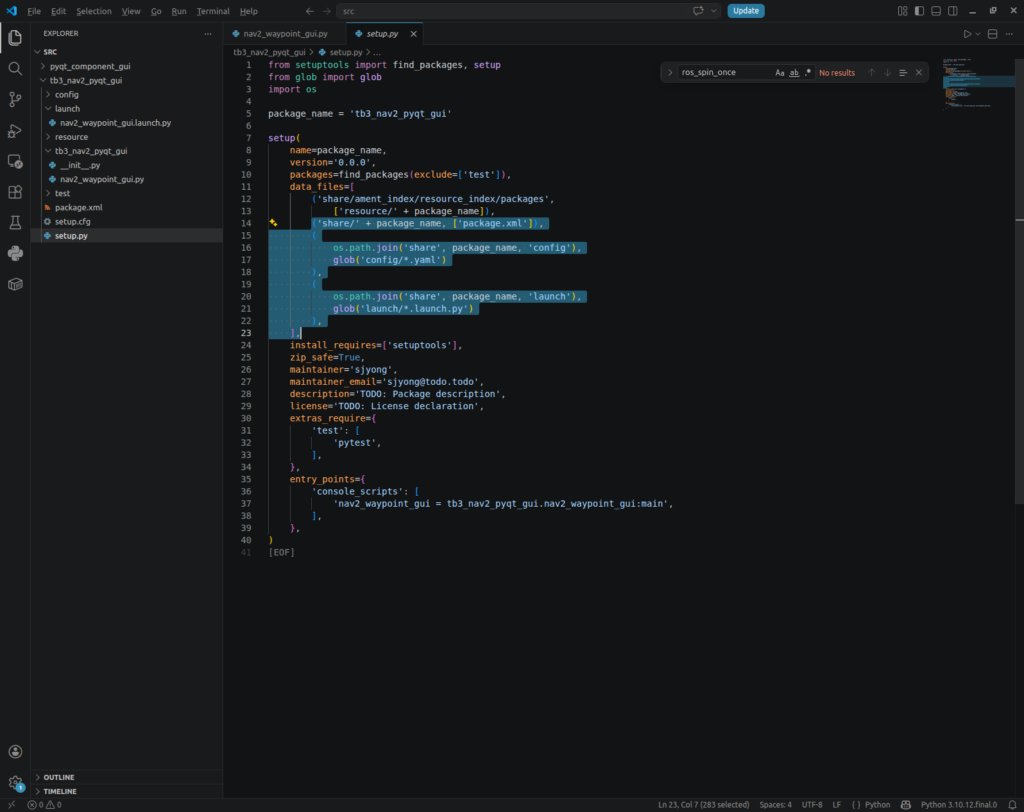Open the Help menu
This screenshot has height=812, width=1024.
click(x=249, y=11)
